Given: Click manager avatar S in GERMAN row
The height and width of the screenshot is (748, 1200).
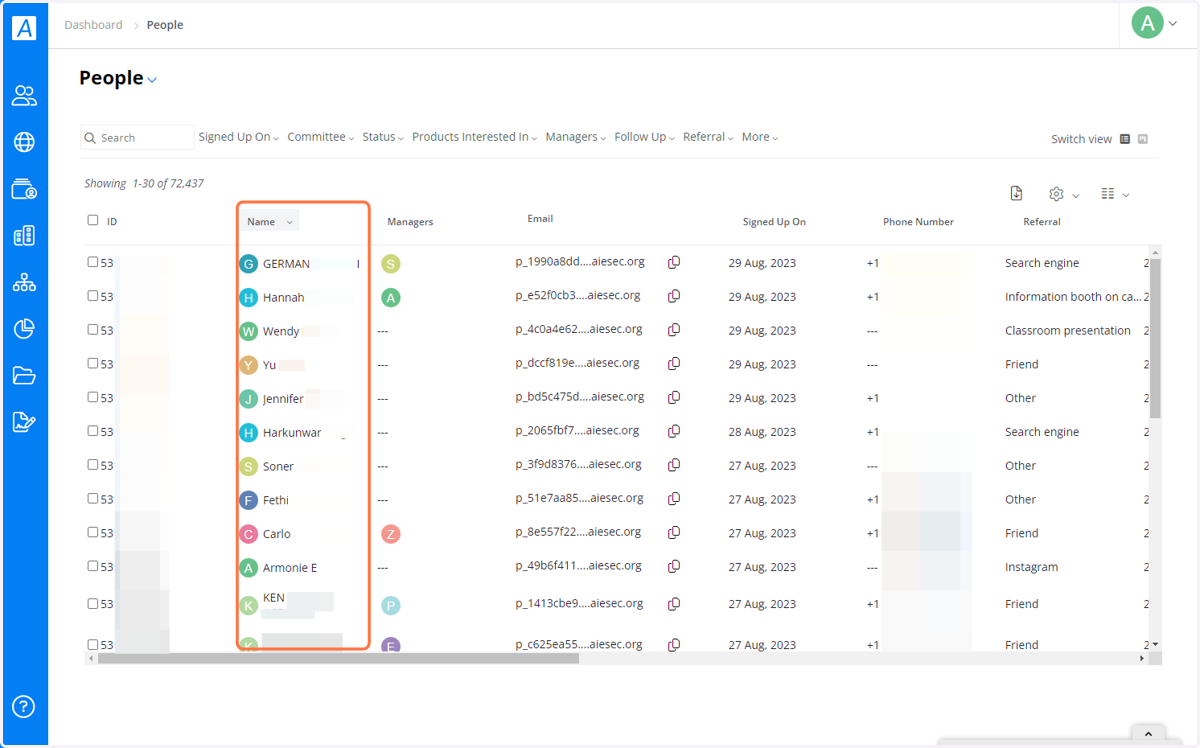Looking at the screenshot, I should [x=391, y=264].
